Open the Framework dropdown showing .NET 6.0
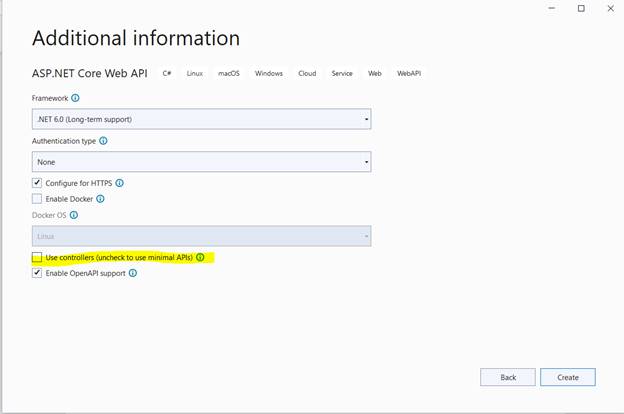The height and width of the screenshot is (414, 624). [201, 119]
